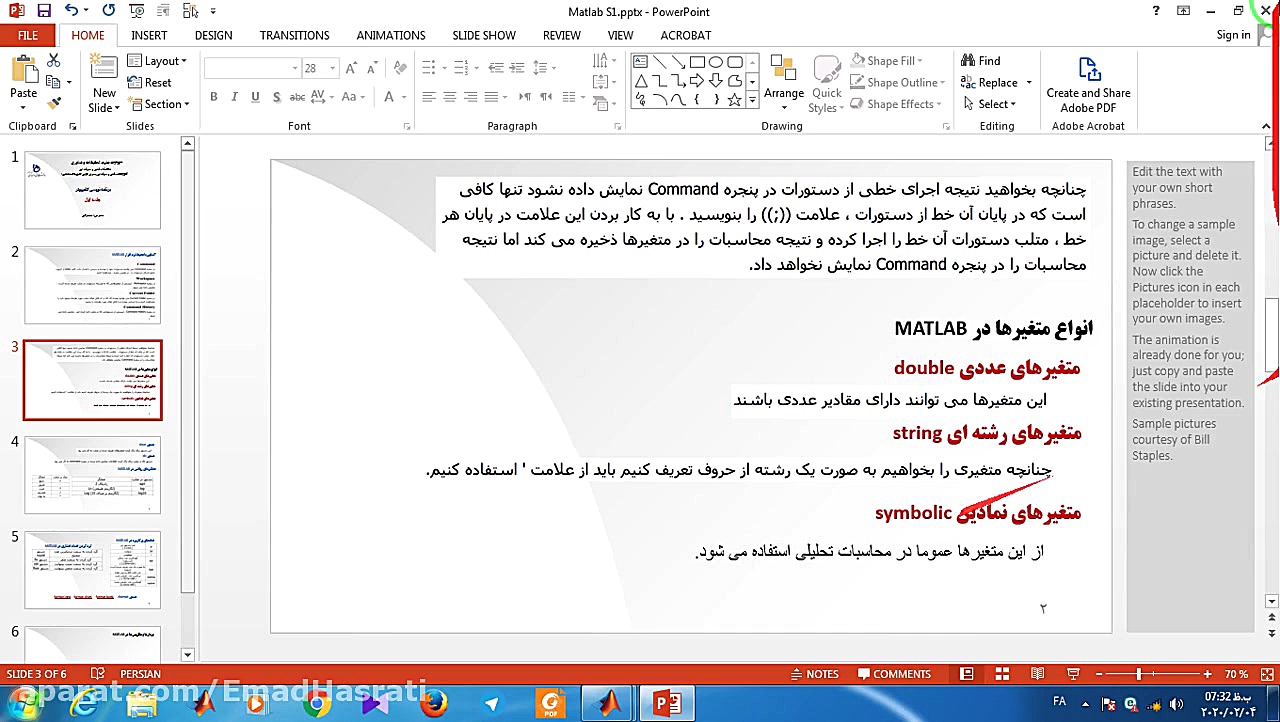The height and width of the screenshot is (722, 1280).
Task: Click Create and Share Adobe PDF
Action: pos(1088,82)
